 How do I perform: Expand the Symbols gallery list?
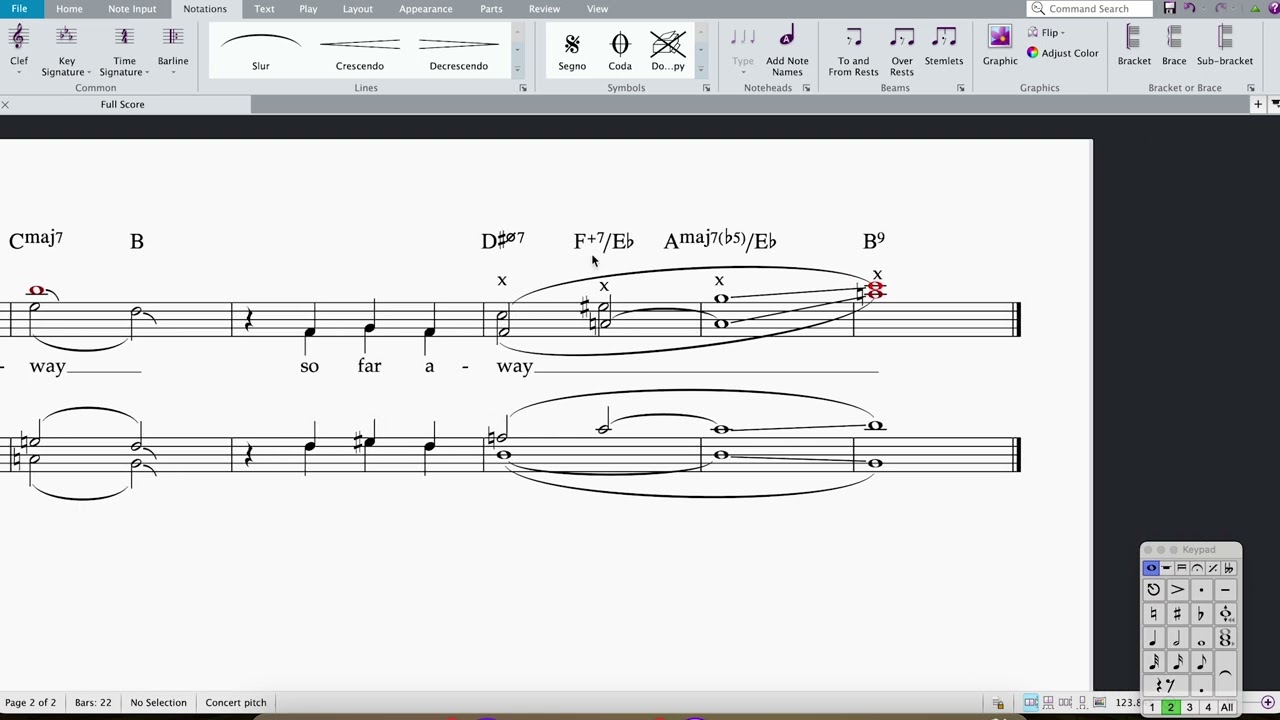coord(700,69)
